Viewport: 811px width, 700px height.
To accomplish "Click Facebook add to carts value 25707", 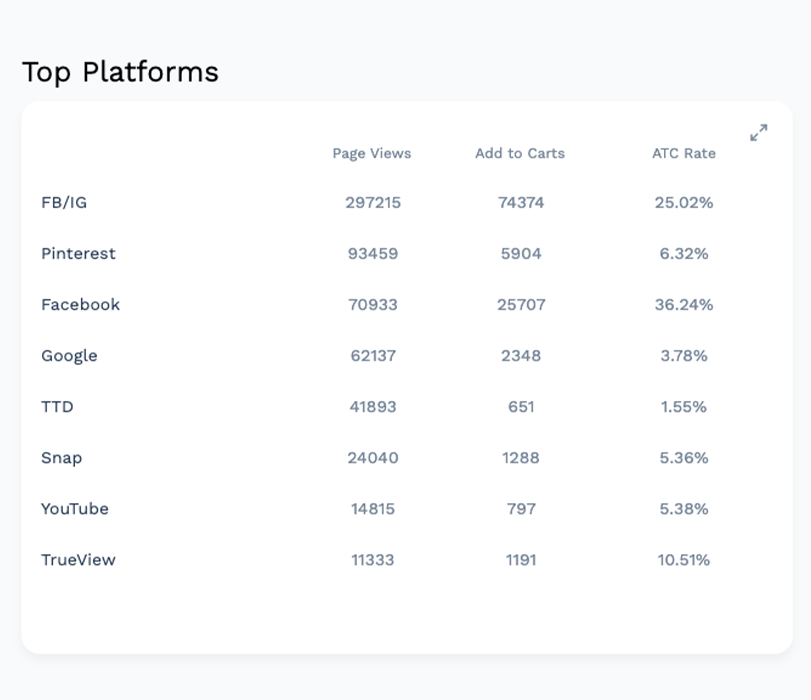I will tap(521, 304).
